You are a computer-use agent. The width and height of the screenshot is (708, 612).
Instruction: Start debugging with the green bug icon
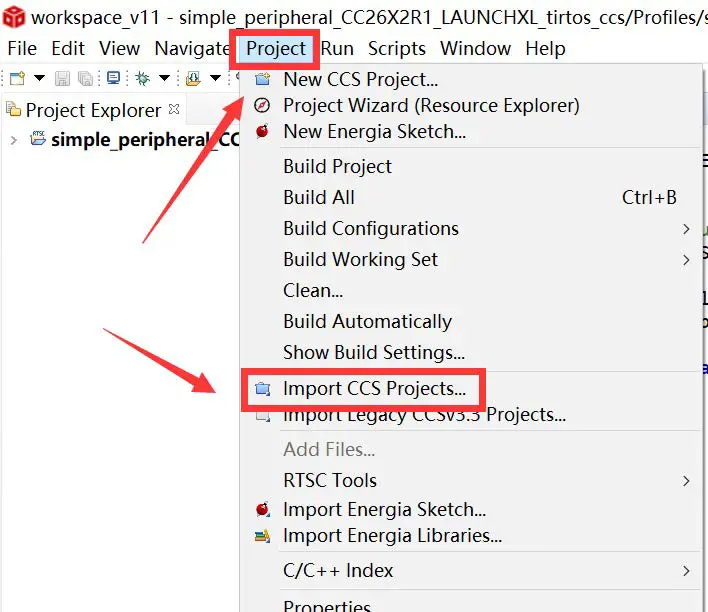(x=143, y=78)
